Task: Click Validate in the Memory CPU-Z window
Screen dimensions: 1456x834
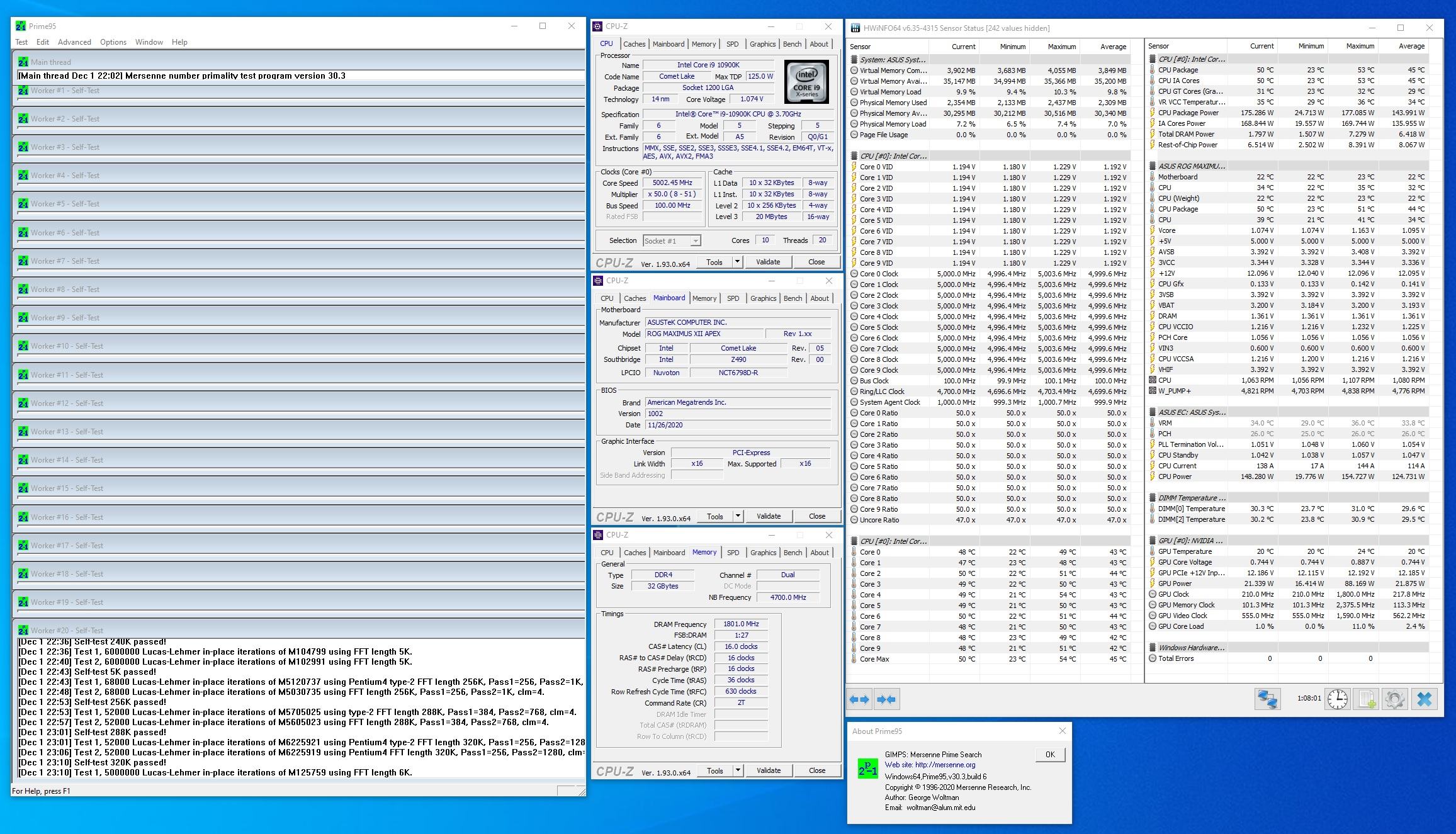Action: point(768,770)
